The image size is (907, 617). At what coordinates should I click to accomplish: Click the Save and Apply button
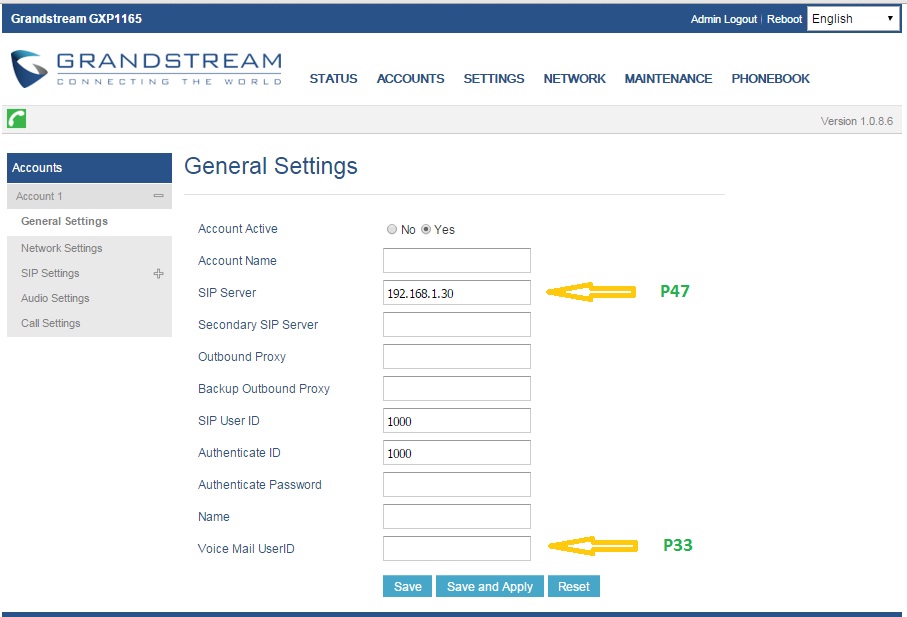489,586
